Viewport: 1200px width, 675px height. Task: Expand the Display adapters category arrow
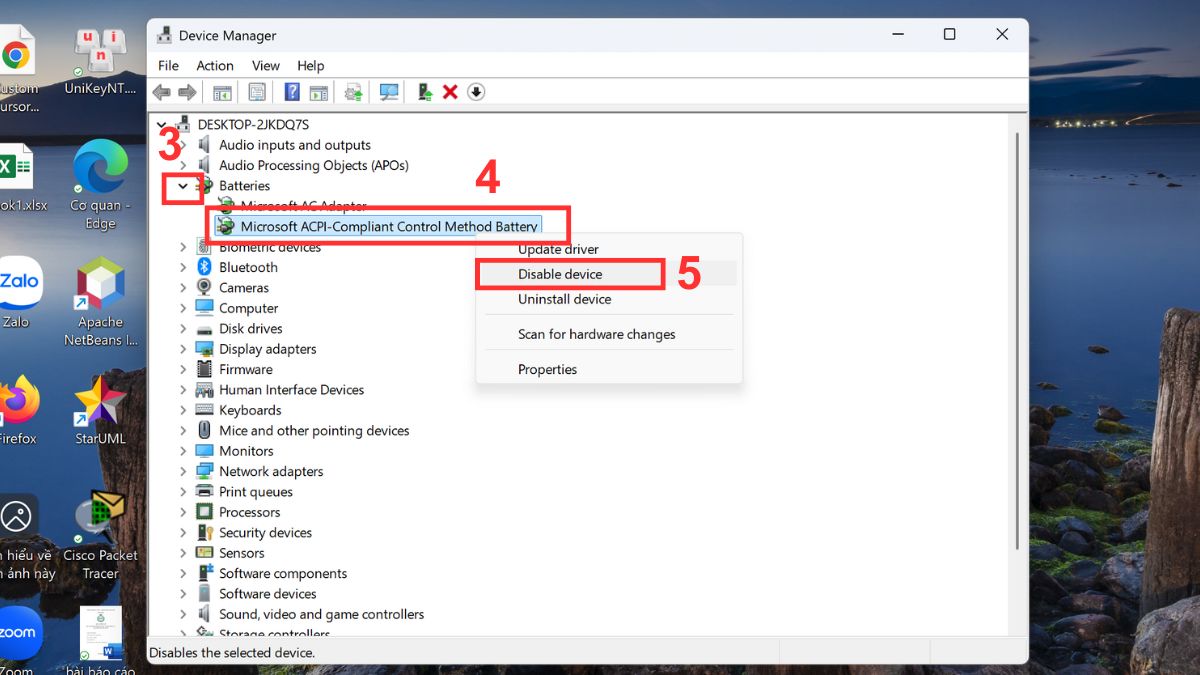(x=183, y=349)
